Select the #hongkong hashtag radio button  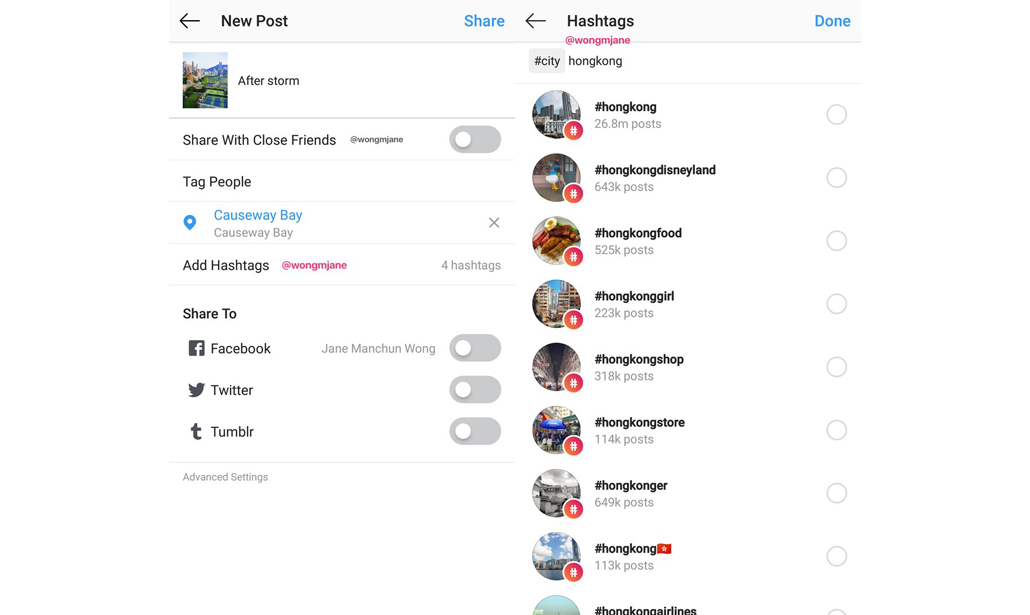tap(836, 115)
